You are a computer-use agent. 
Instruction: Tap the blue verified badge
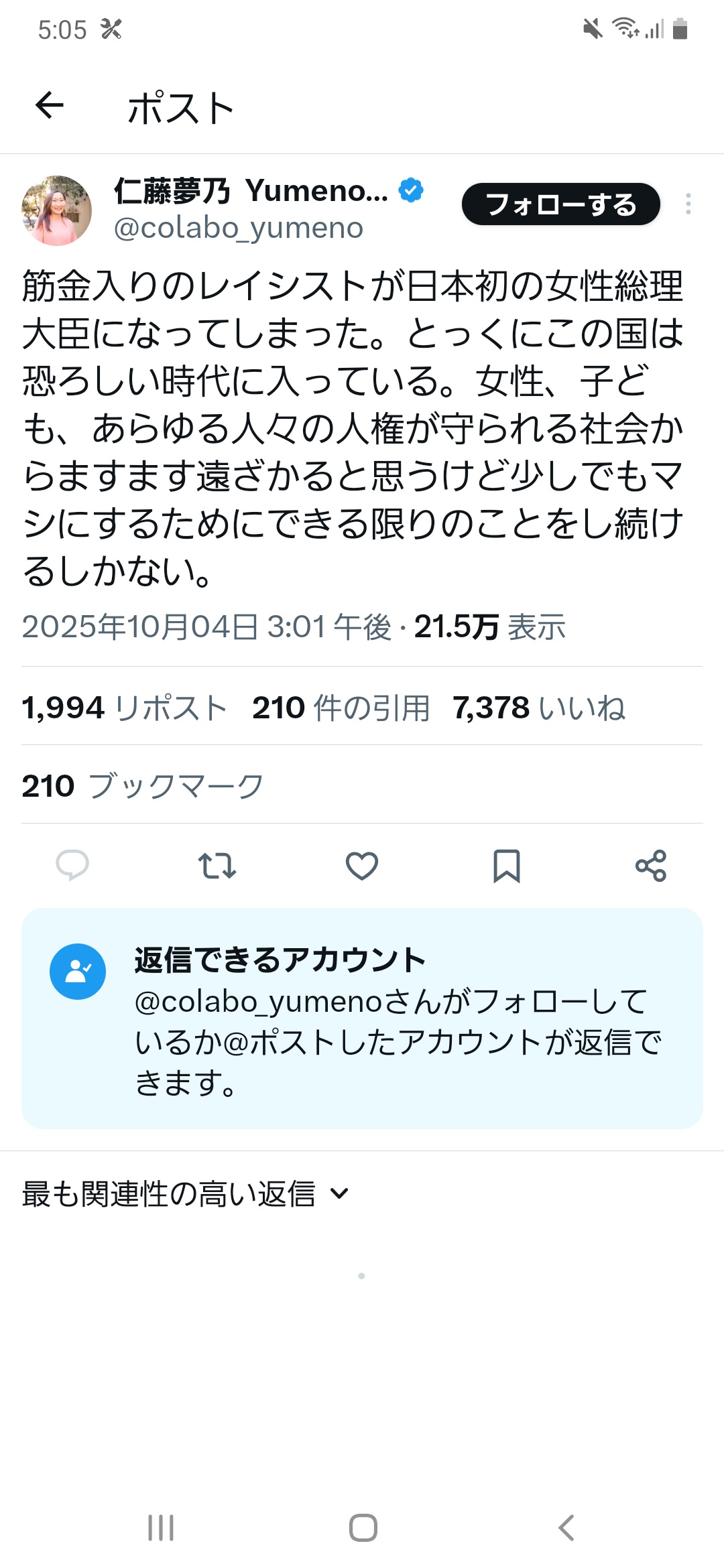tap(411, 190)
